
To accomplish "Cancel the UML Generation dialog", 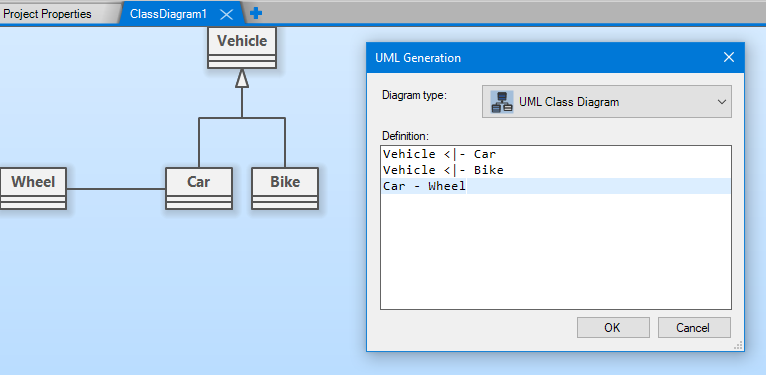I will pos(694,328).
